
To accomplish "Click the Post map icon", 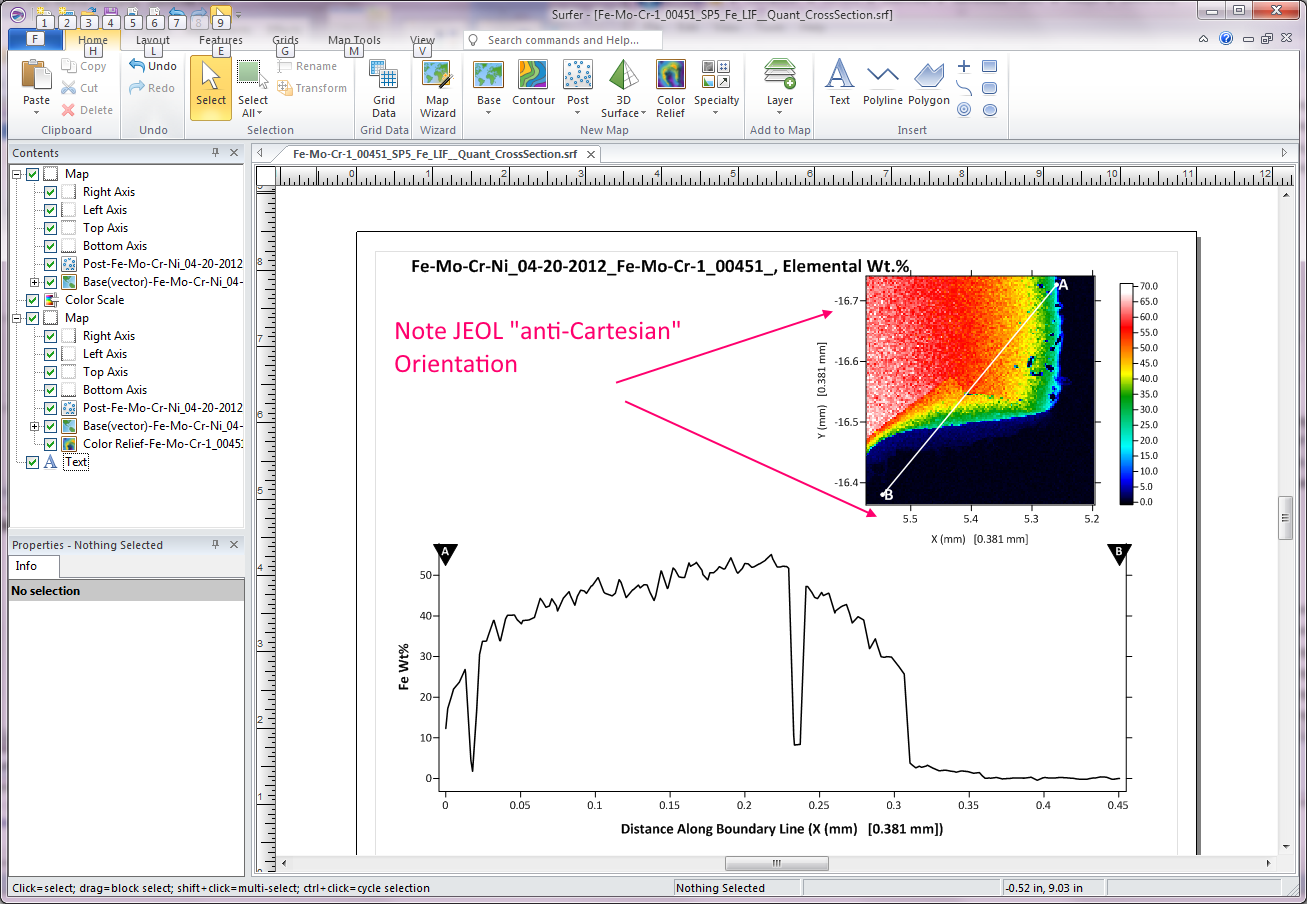I will click(x=578, y=83).
